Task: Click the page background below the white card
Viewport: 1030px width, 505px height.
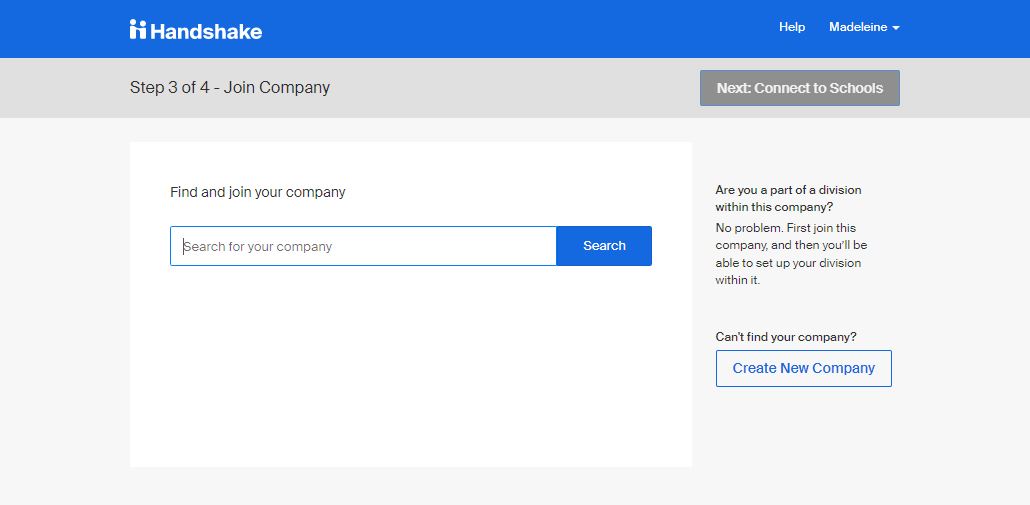Action: click(410, 486)
